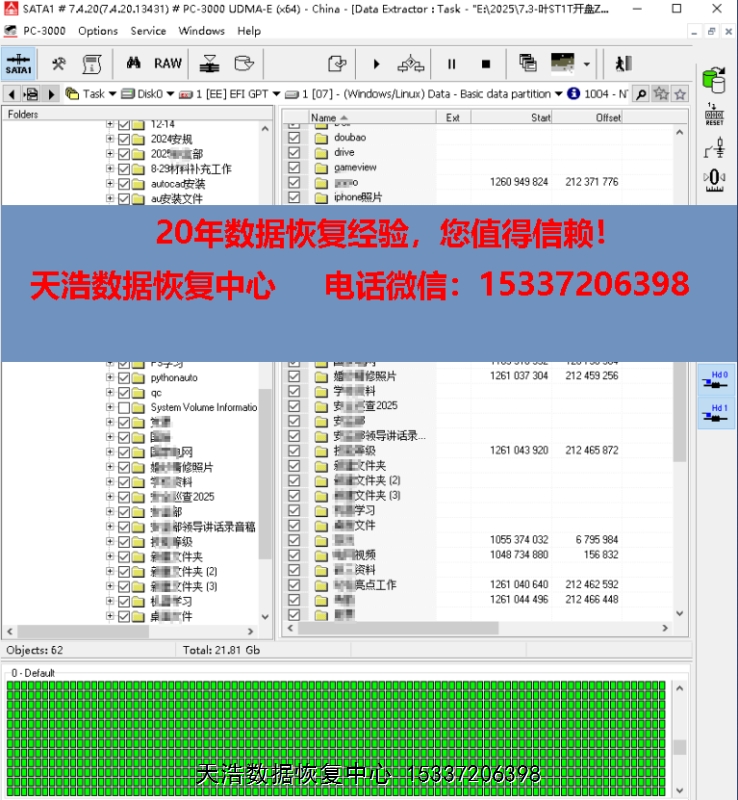Open the RAW recovery tool

tap(168, 64)
